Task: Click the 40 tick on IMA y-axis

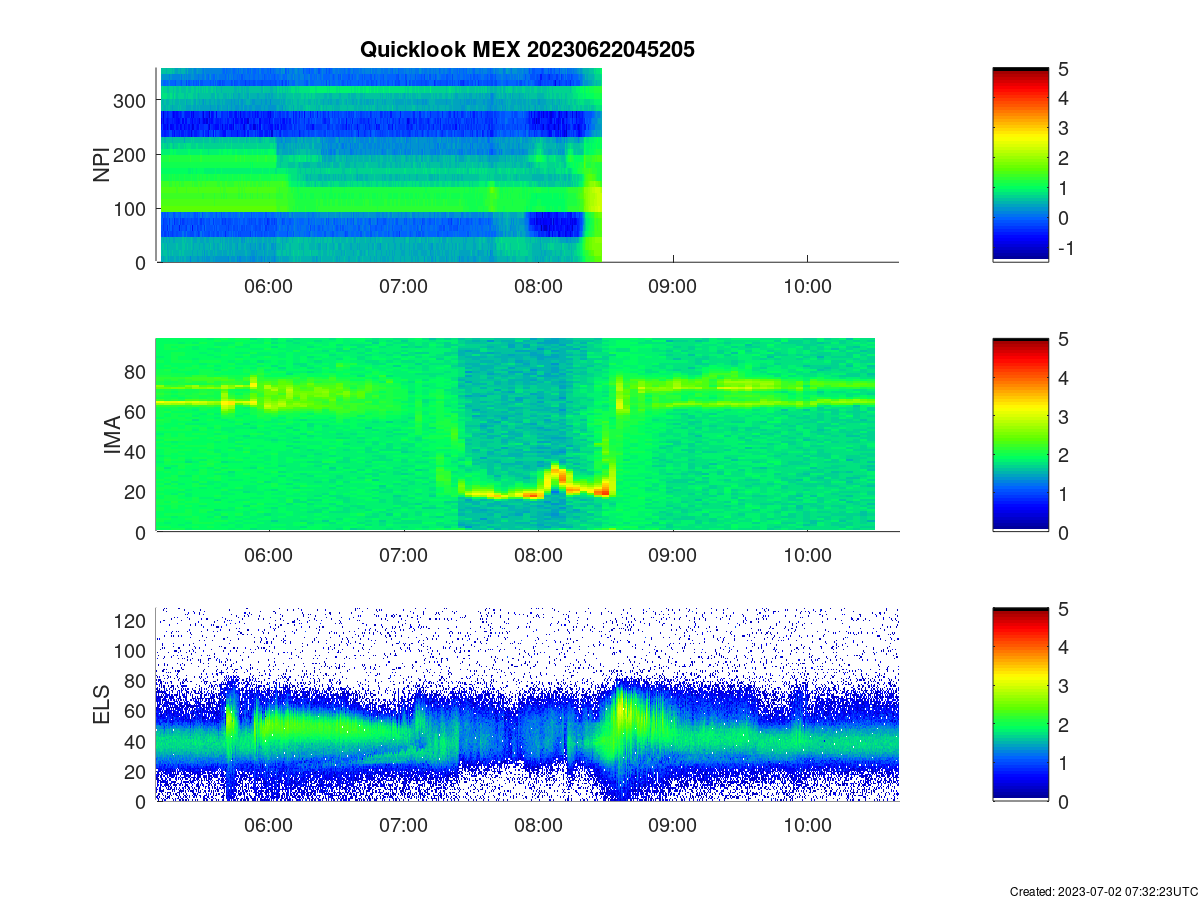Action: tap(137, 452)
